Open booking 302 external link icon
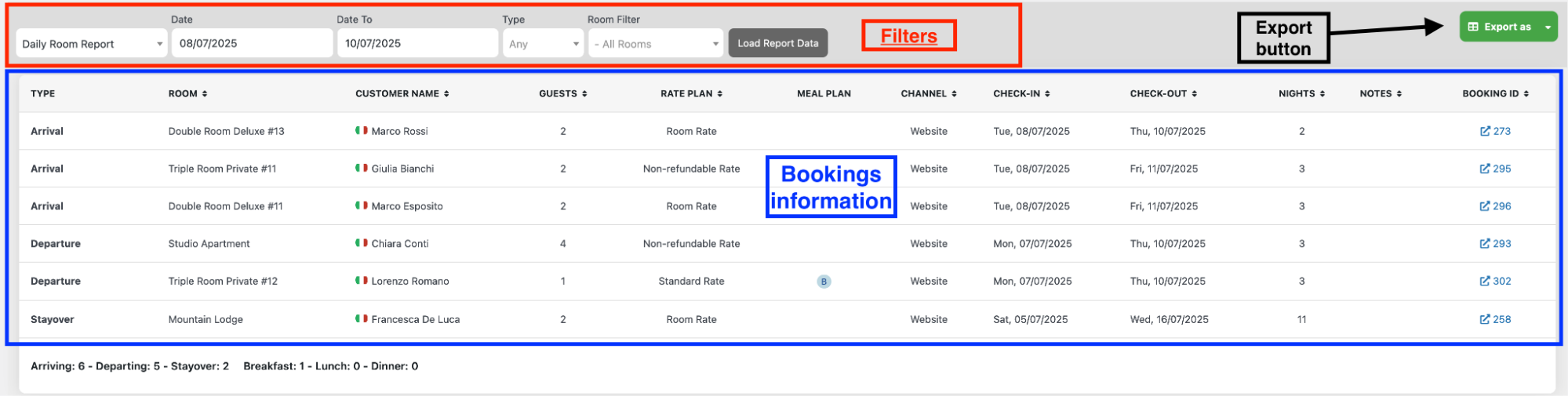Screen dimensions: 1568x396 1484,281
